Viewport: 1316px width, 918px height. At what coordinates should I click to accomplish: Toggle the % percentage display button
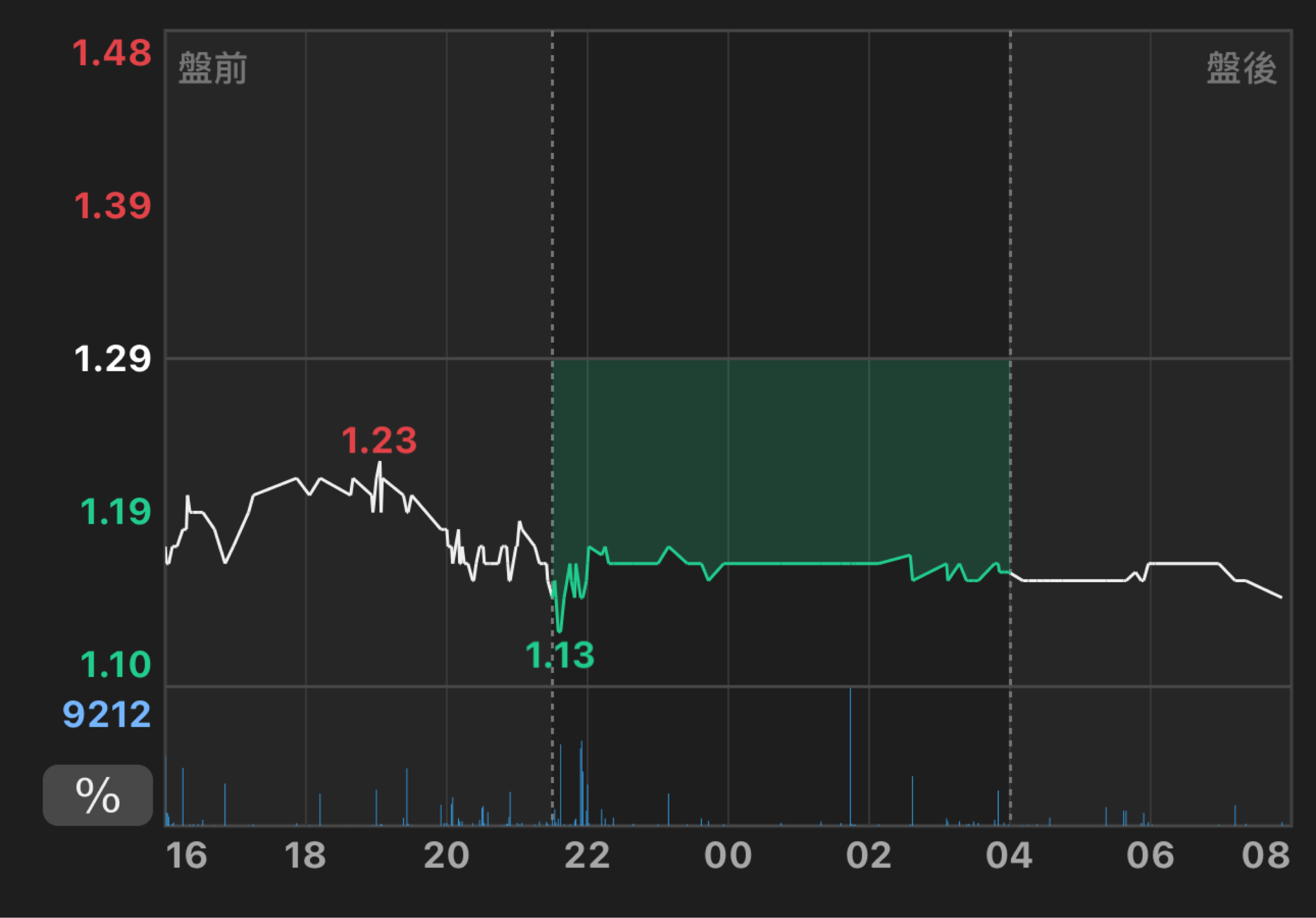98,795
